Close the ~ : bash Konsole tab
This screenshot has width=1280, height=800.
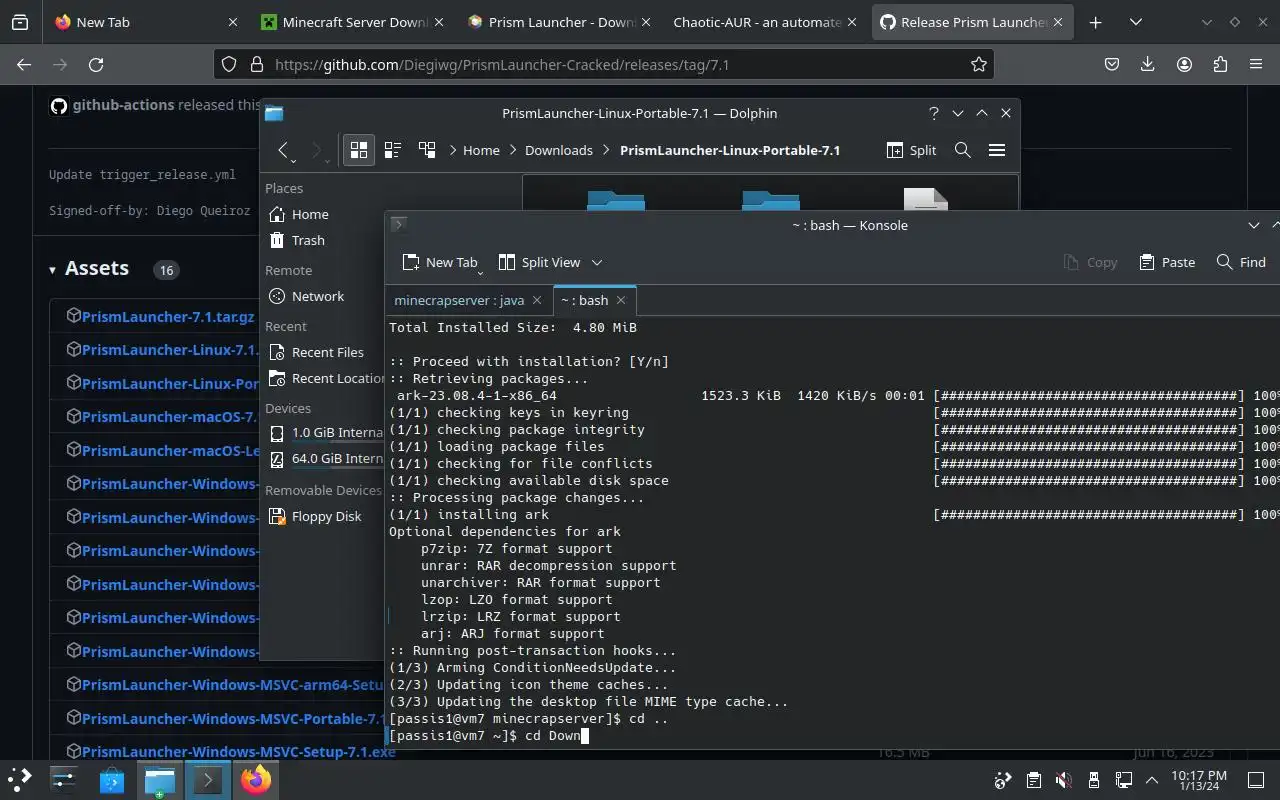[x=621, y=300]
